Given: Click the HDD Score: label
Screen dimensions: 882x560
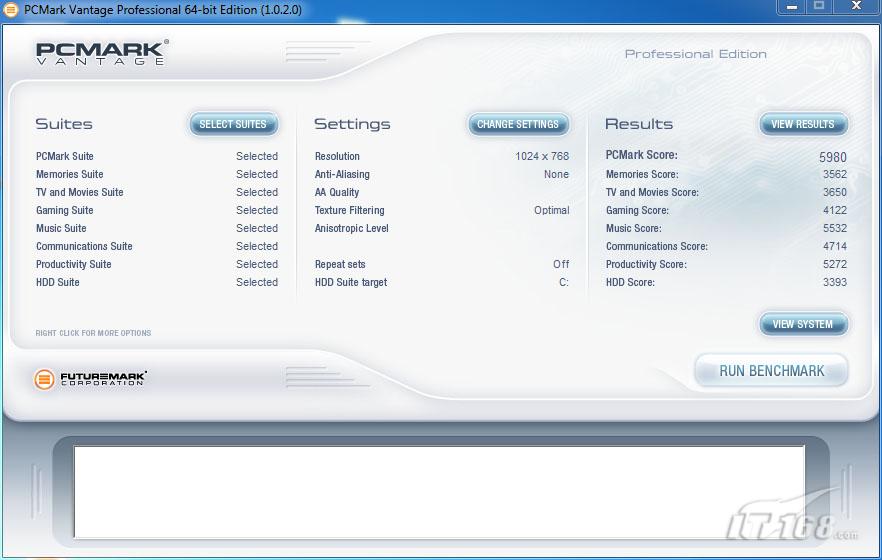Looking at the screenshot, I should (x=630, y=282).
